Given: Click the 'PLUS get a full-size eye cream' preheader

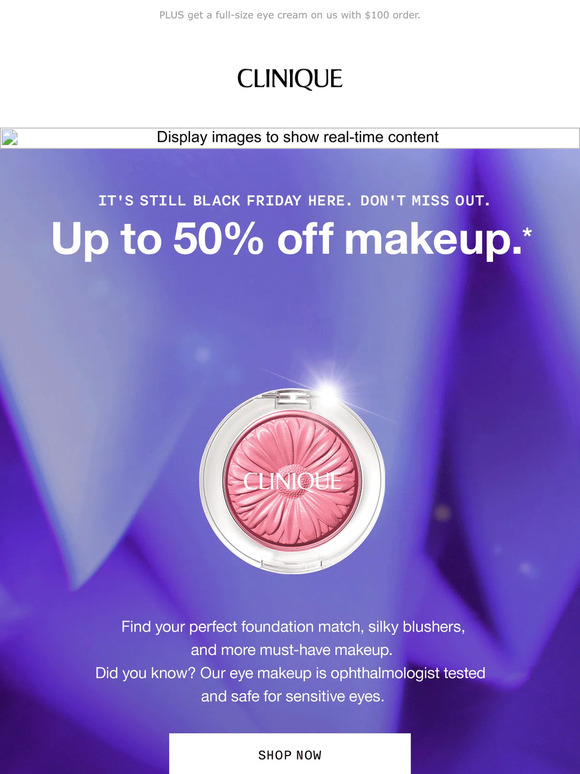Looking at the screenshot, I should tap(290, 15).
